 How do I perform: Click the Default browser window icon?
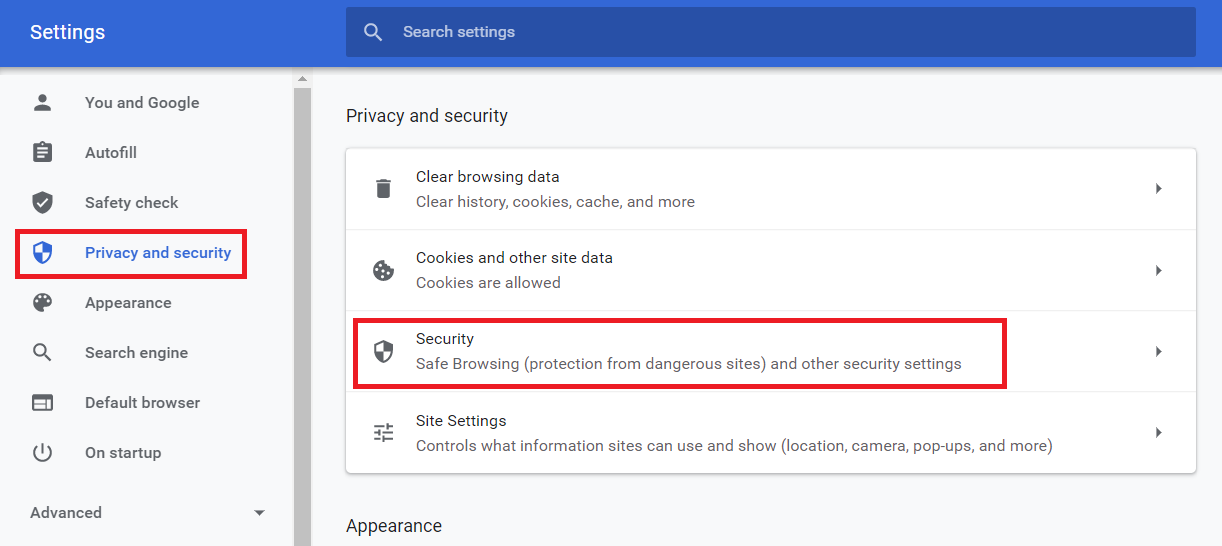42,402
